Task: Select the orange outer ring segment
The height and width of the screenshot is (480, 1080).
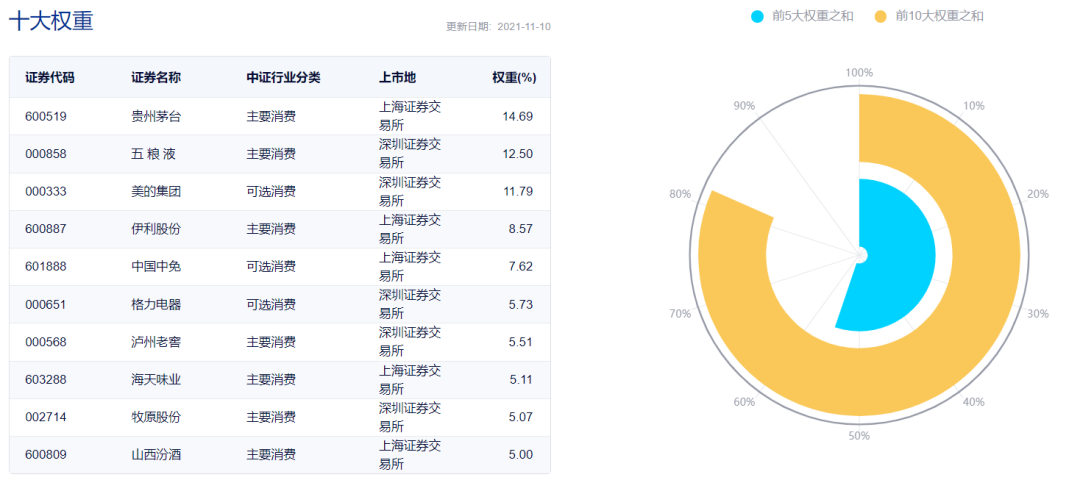Action: 964,358
